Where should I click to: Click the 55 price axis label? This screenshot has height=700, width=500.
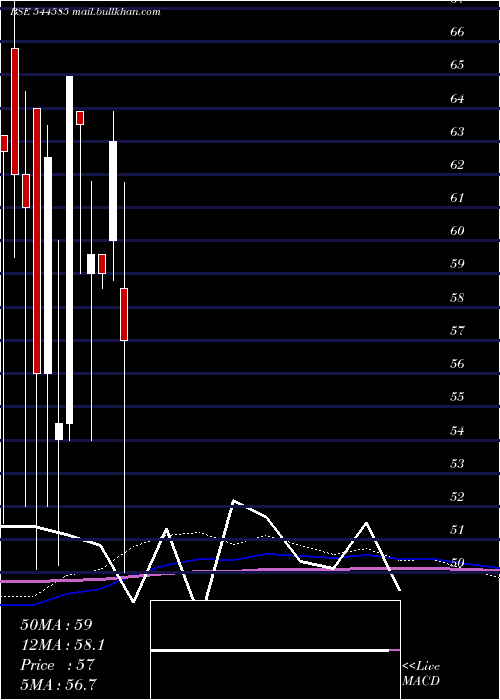pos(457,396)
